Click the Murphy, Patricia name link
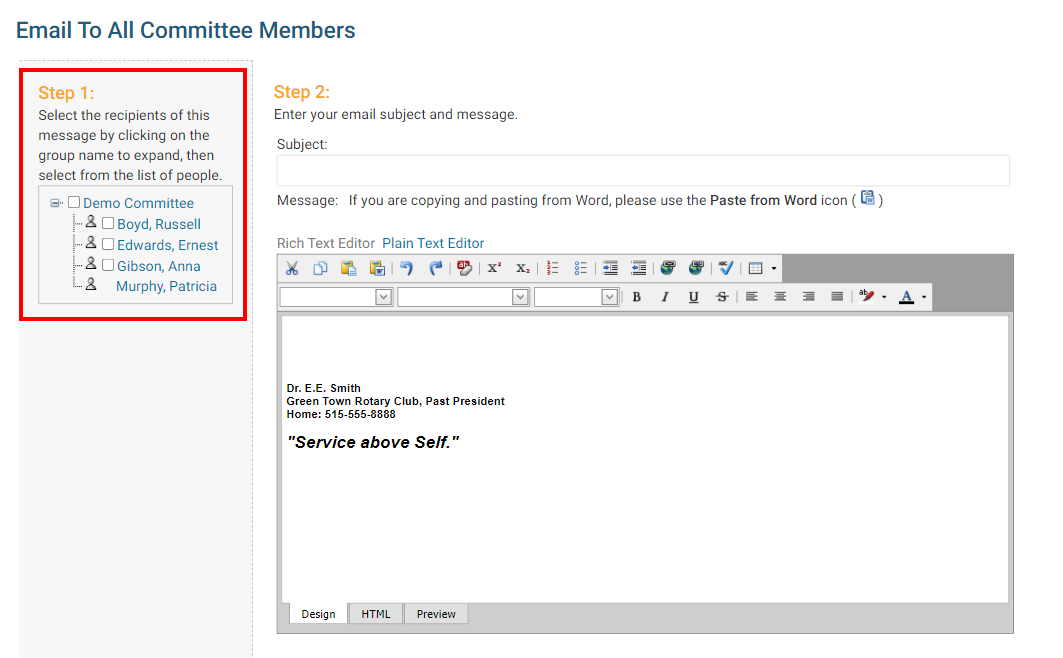This screenshot has height=658, width=1063. (x=166, y=286)
